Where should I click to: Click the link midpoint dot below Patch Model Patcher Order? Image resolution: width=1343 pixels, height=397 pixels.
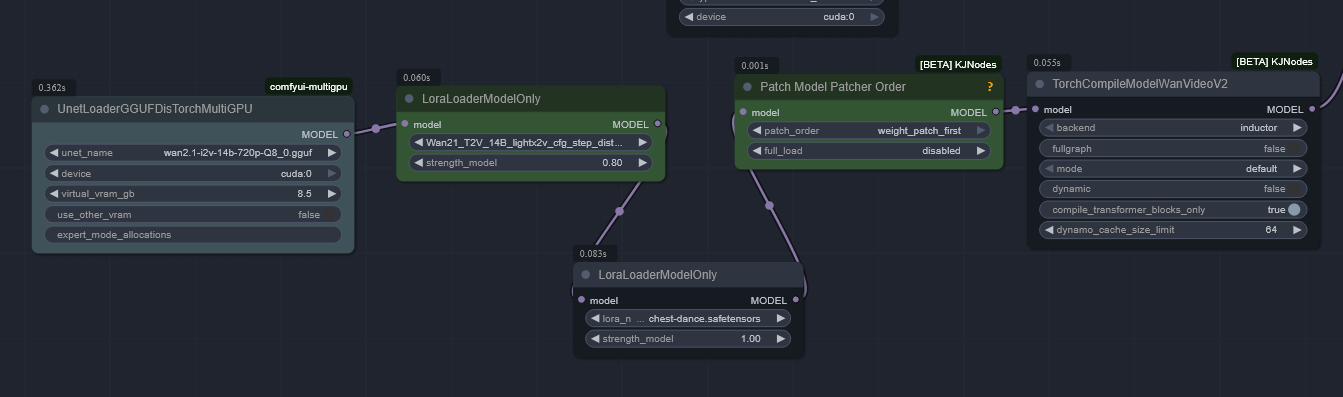pyautogui.click(x=769, y=206)
